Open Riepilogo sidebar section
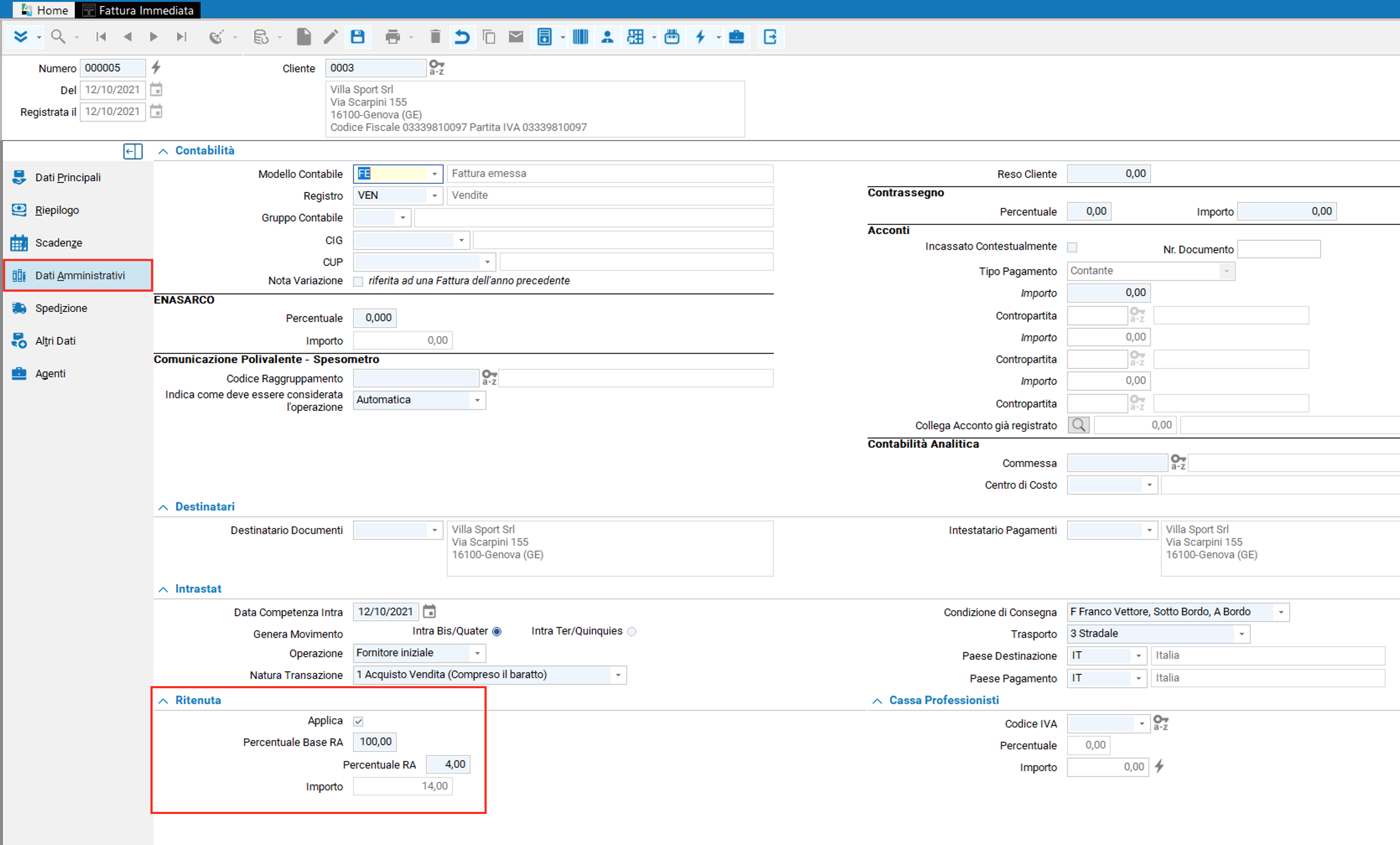 [x=78, y=210]
